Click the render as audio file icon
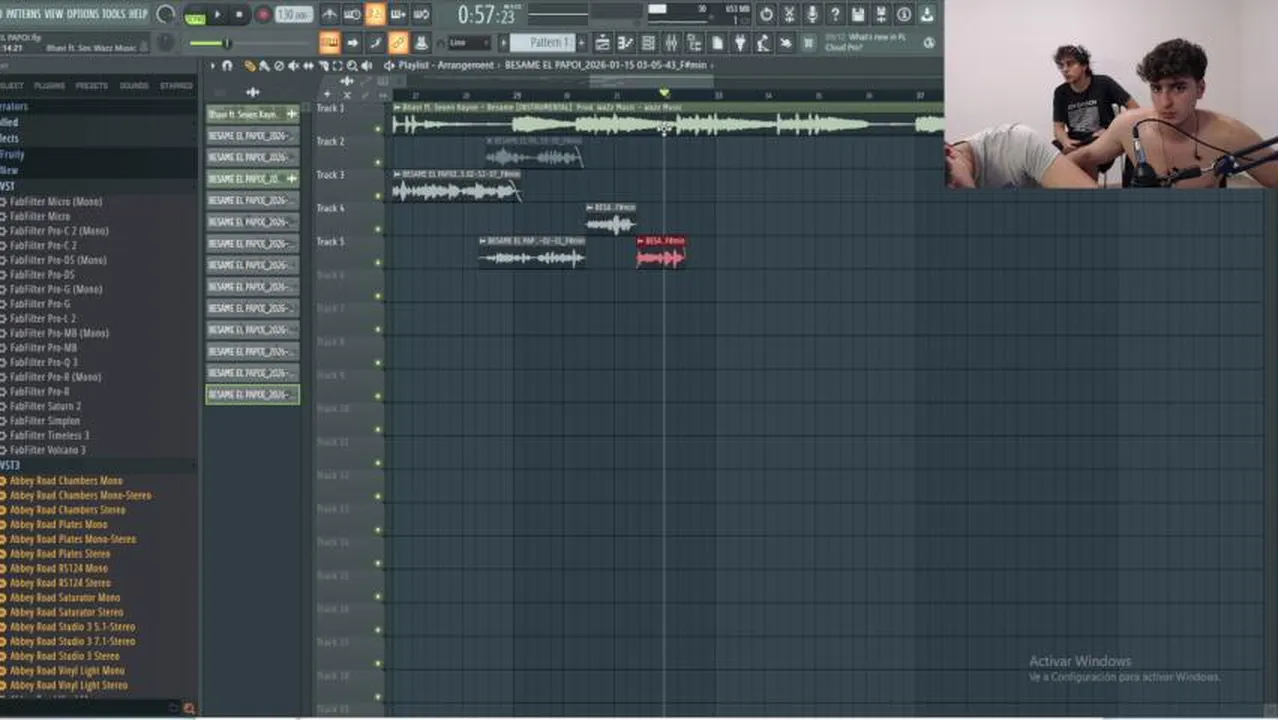The width and height of the screenshot is (1278, 720). [x=881, y=14]
